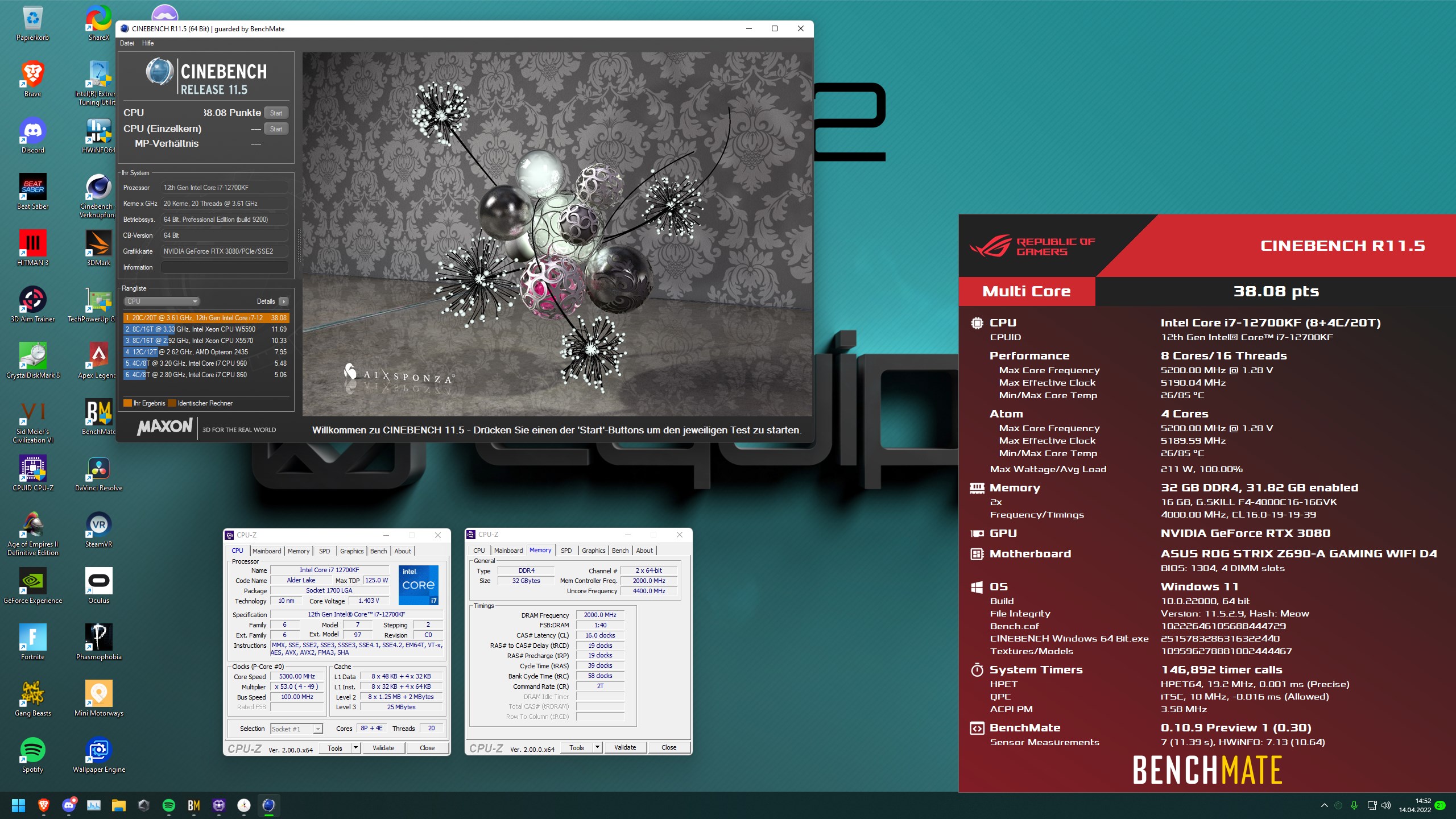Launch Apex Legends desktop shortcut
Viewport: 1456px width, 819px height.
(97, 361)
